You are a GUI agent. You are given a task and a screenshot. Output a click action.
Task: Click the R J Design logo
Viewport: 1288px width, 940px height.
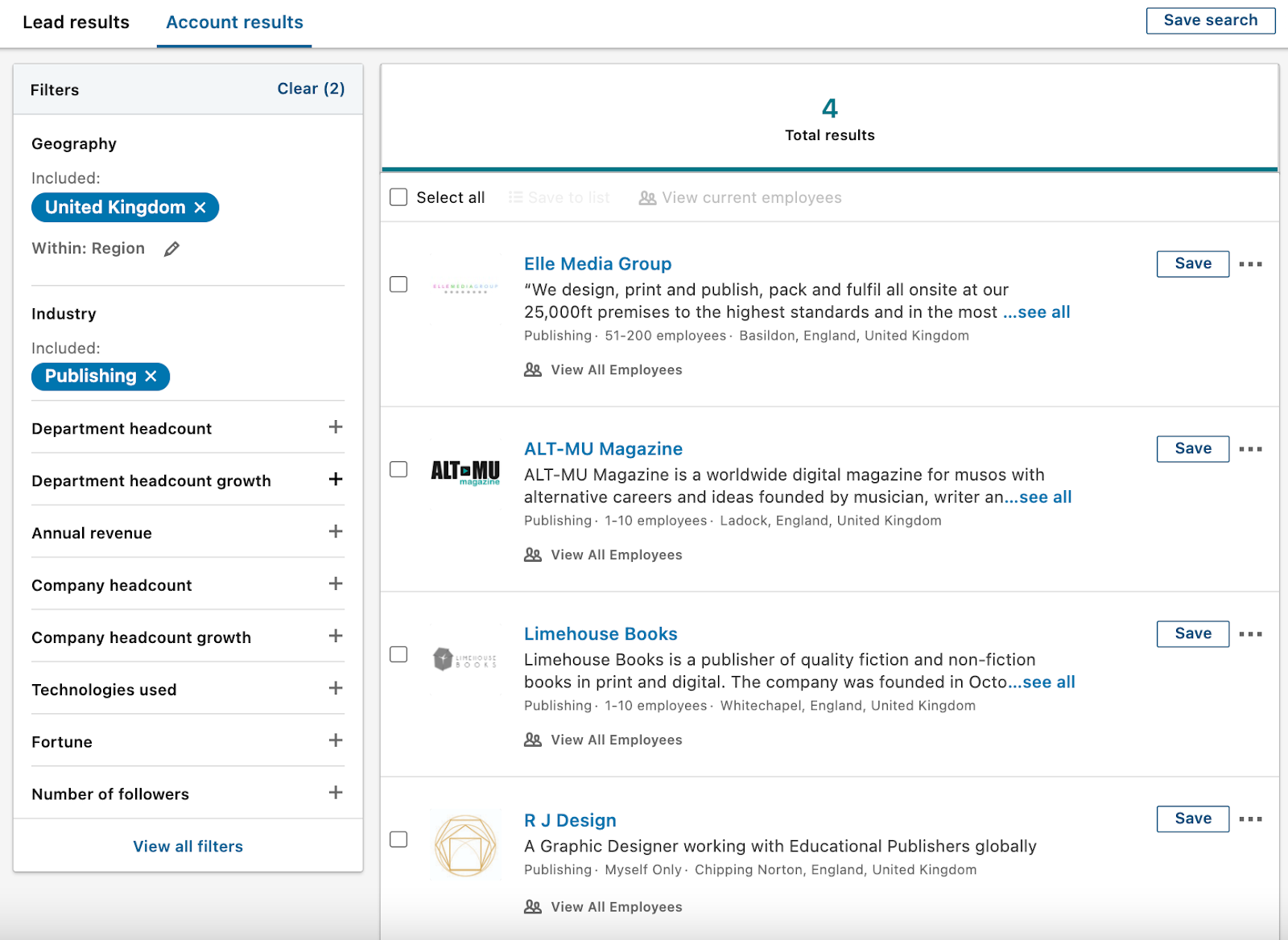pos(465,844)
